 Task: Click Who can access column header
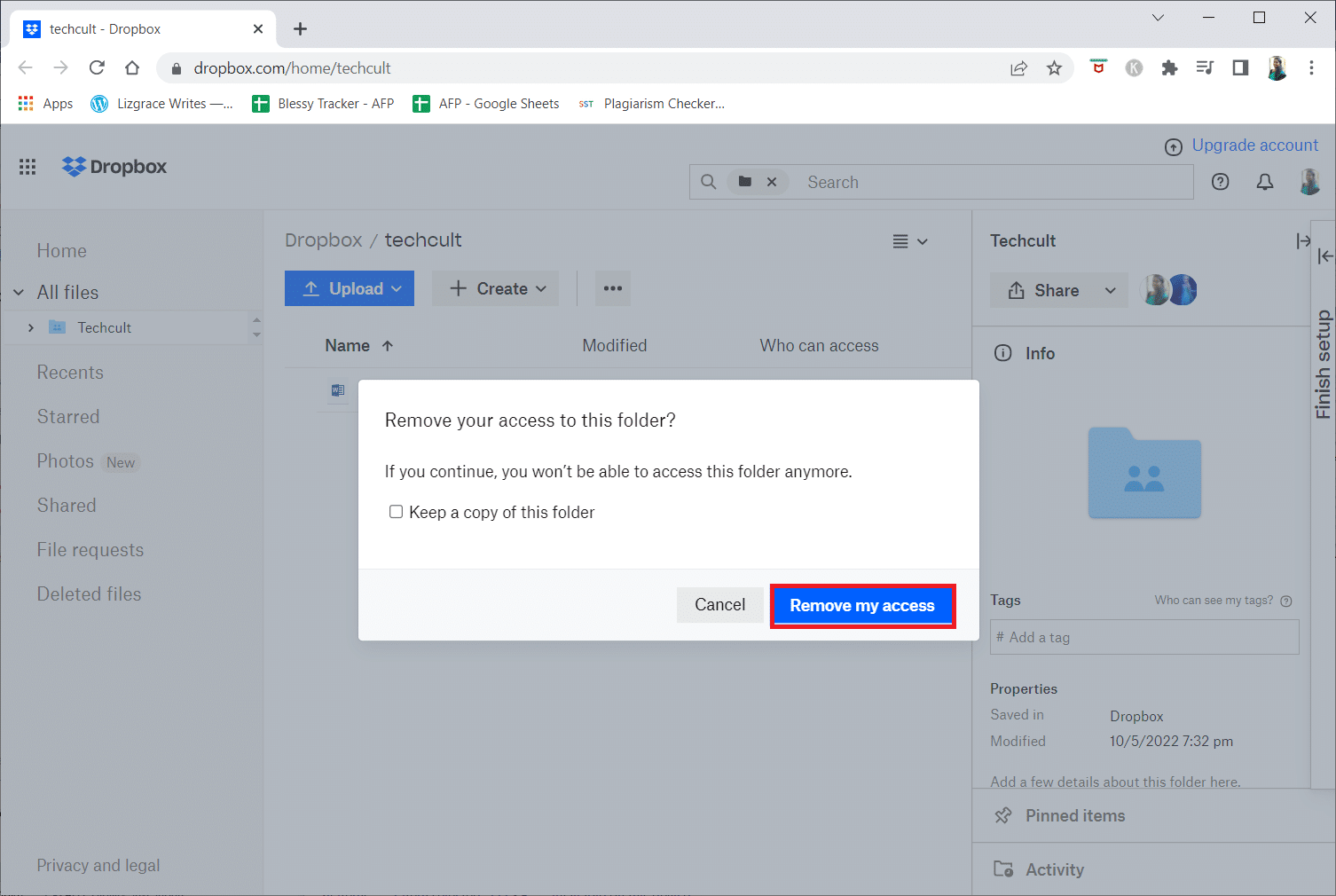pyautogui.click(x=819, y=346)
